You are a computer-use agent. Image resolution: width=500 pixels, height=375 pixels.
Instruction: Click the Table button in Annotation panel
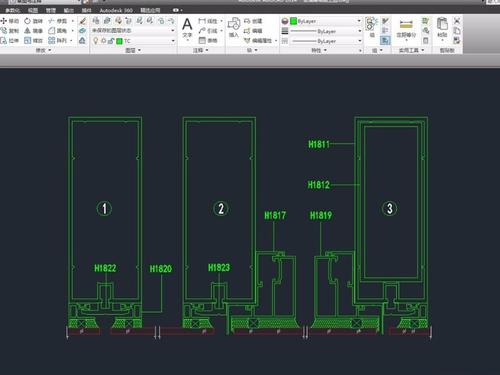pos(208,41)
